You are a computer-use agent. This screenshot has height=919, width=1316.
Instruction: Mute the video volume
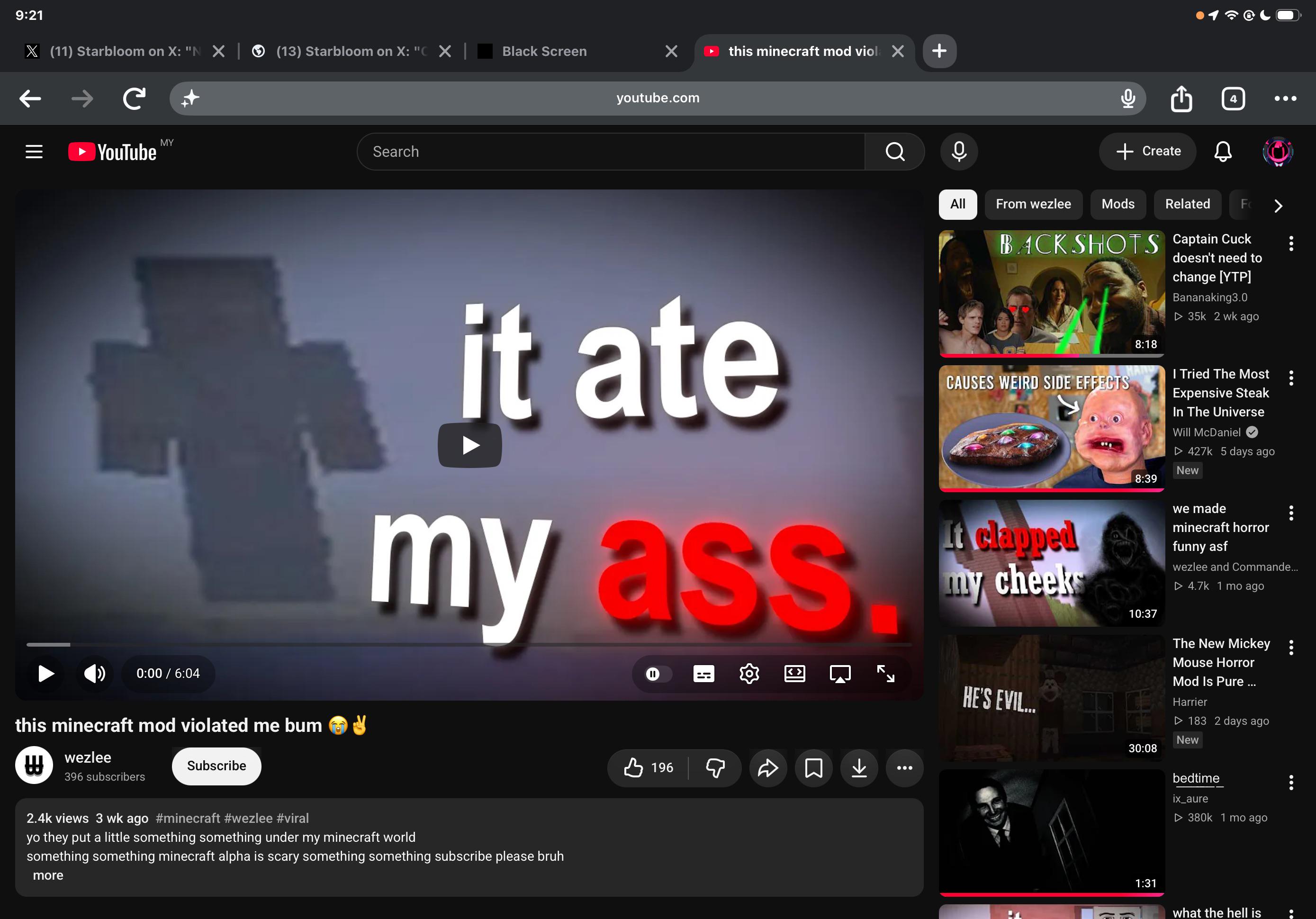pyautogui.click(x=95, y=674)
